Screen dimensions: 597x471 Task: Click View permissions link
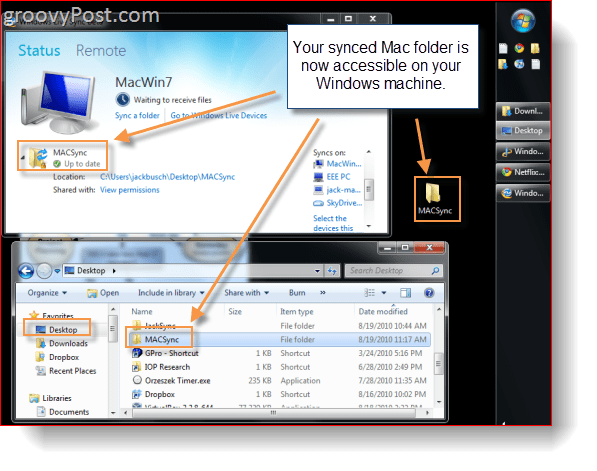click(130, 190)
